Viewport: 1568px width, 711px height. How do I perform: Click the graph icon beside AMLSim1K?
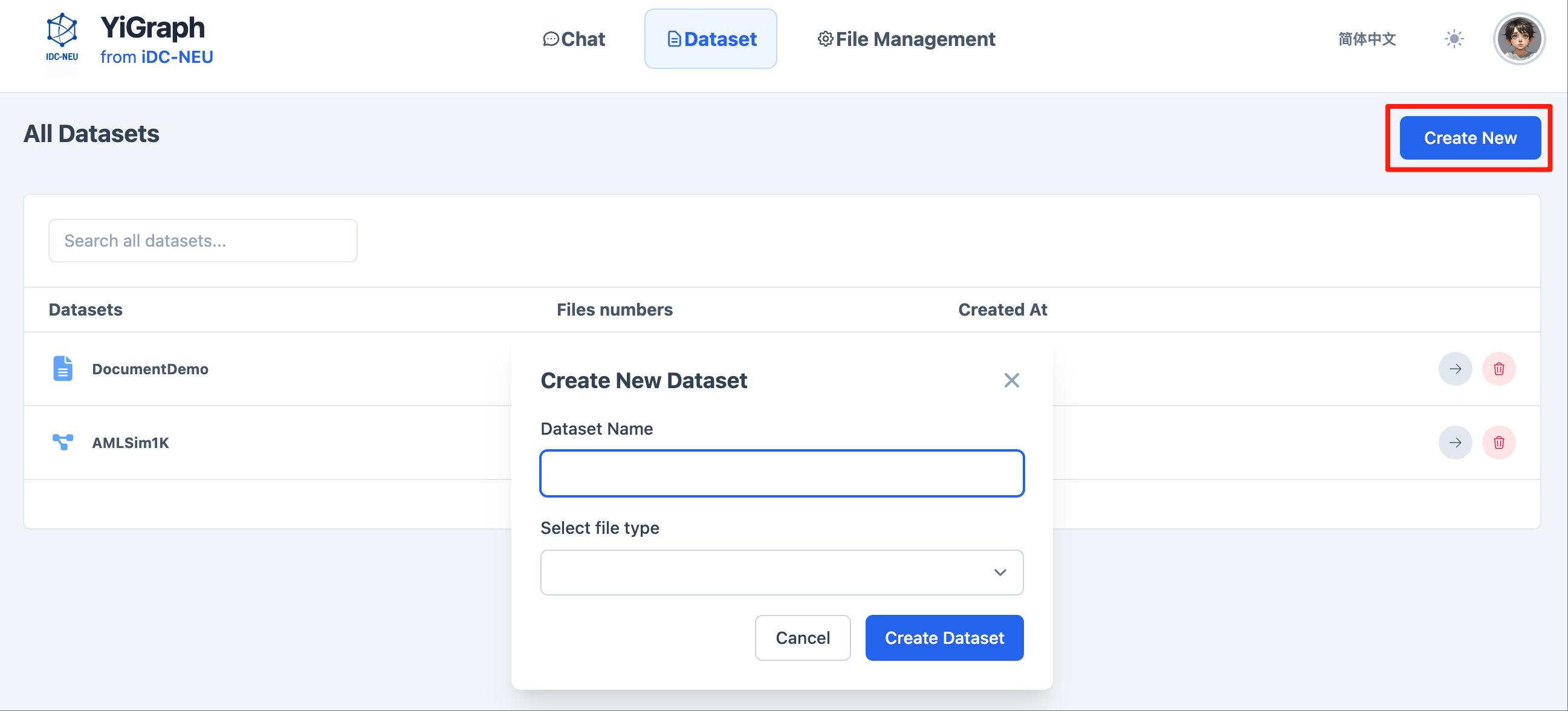[x=62, y=443]
